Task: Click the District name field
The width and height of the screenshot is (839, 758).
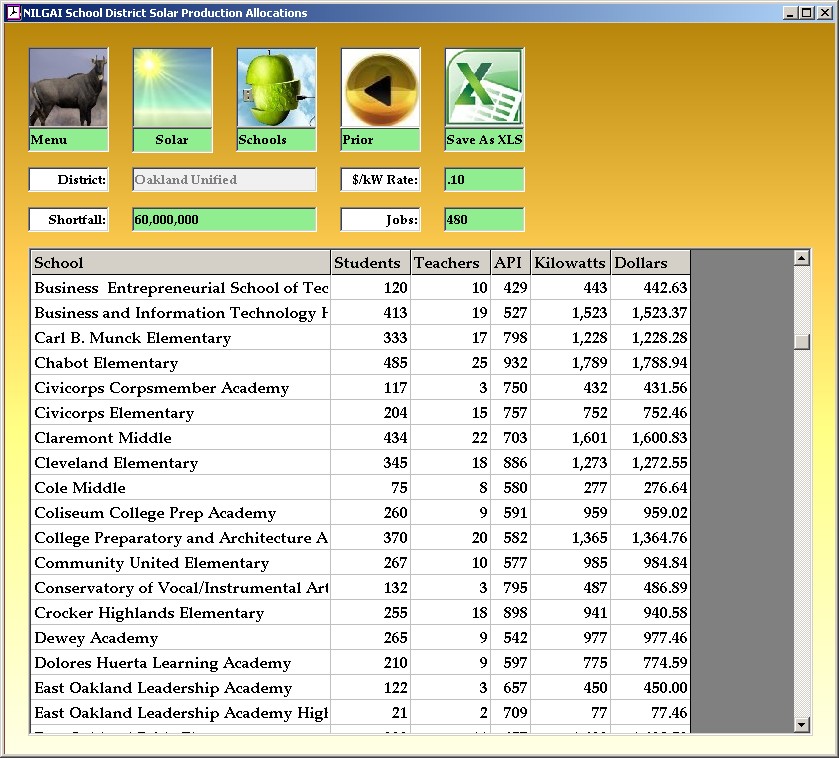Action: coord(224,180)
